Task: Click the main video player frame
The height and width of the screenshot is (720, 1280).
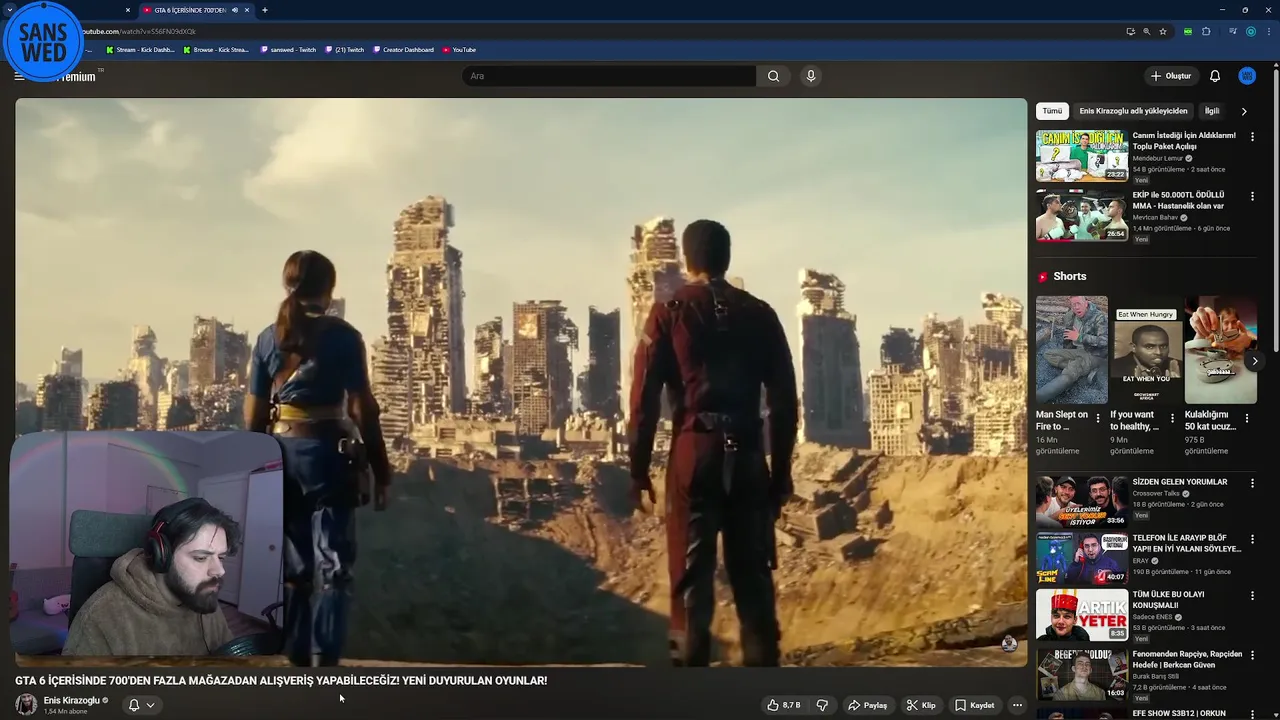Action: (520, 382)
